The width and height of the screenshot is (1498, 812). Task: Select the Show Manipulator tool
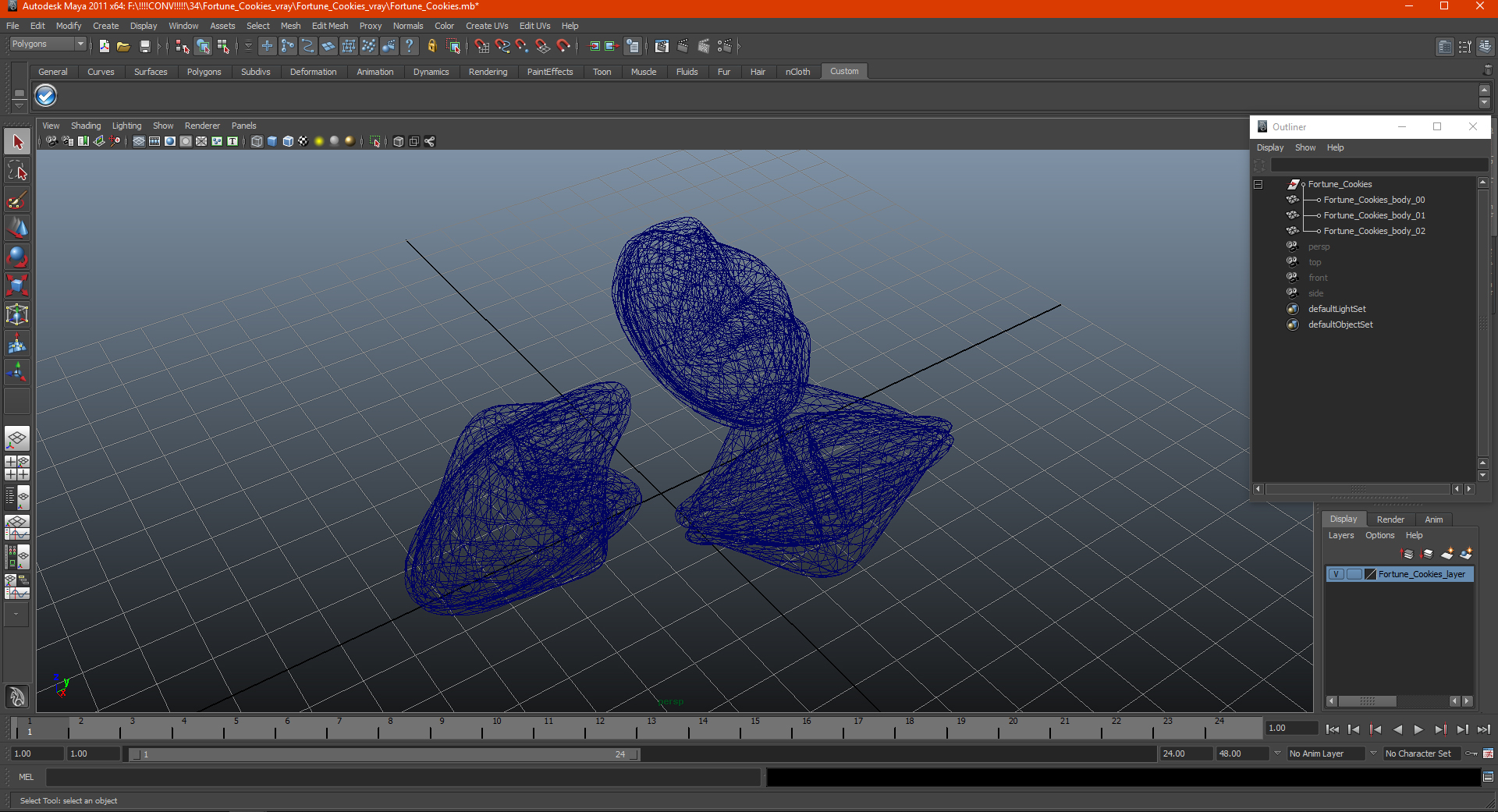coord(17,372)
